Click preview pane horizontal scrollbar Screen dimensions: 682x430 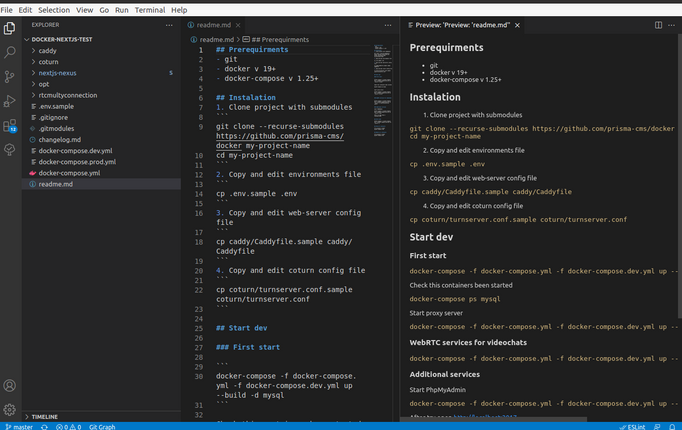(x=494, y=419)
